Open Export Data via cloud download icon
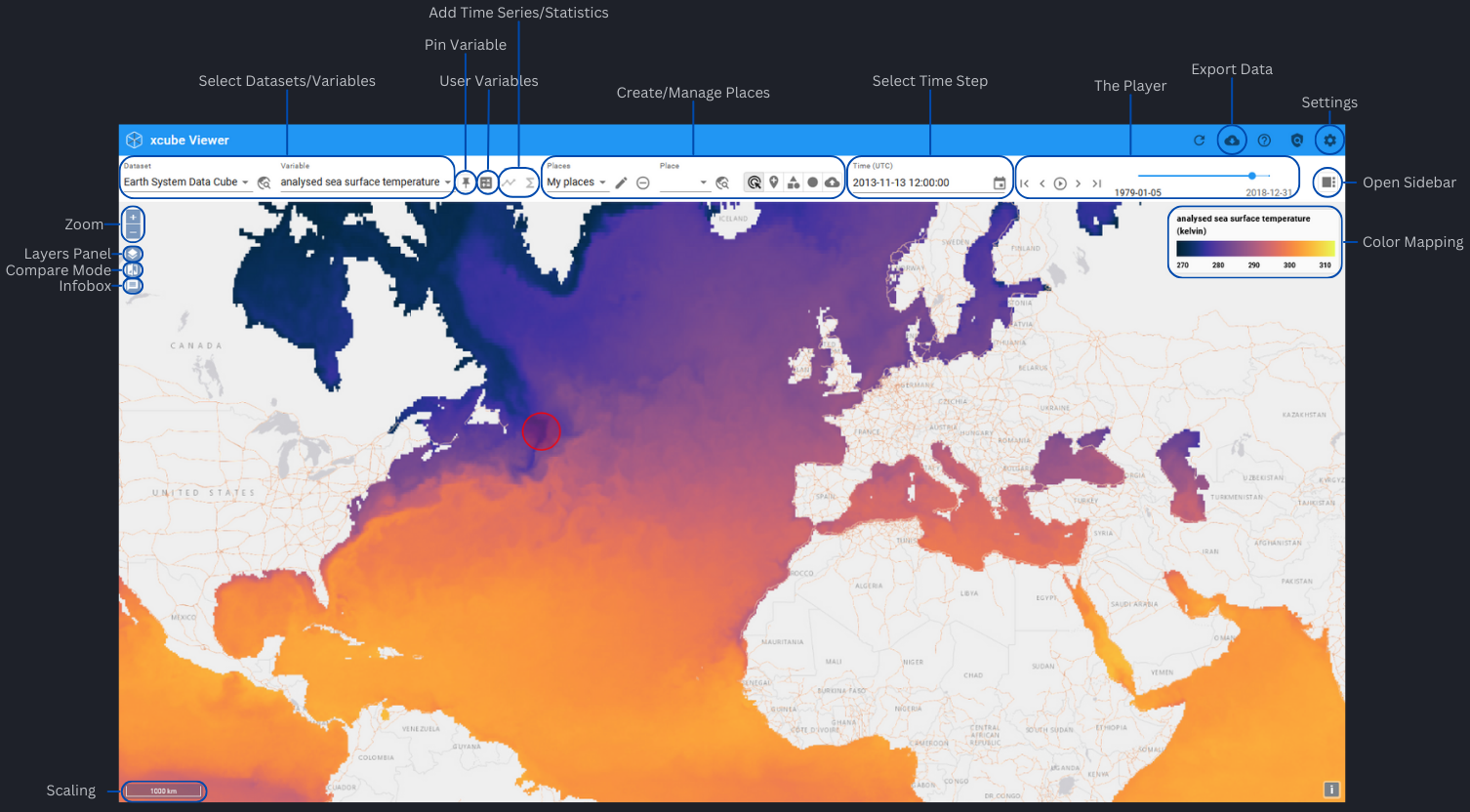This screenshot has height=812, width=1470. pos(1232,141)
